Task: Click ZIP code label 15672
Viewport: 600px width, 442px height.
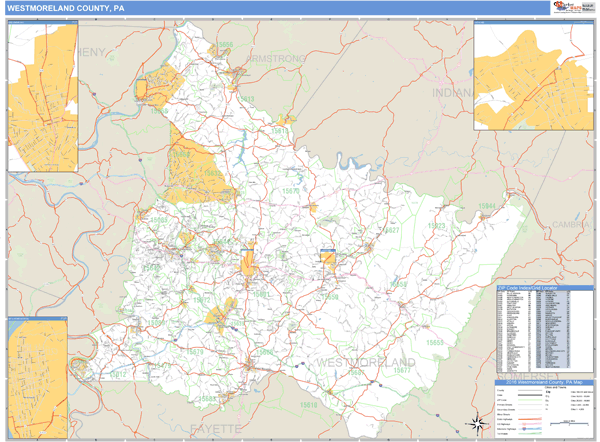Action: pos(202,300)
